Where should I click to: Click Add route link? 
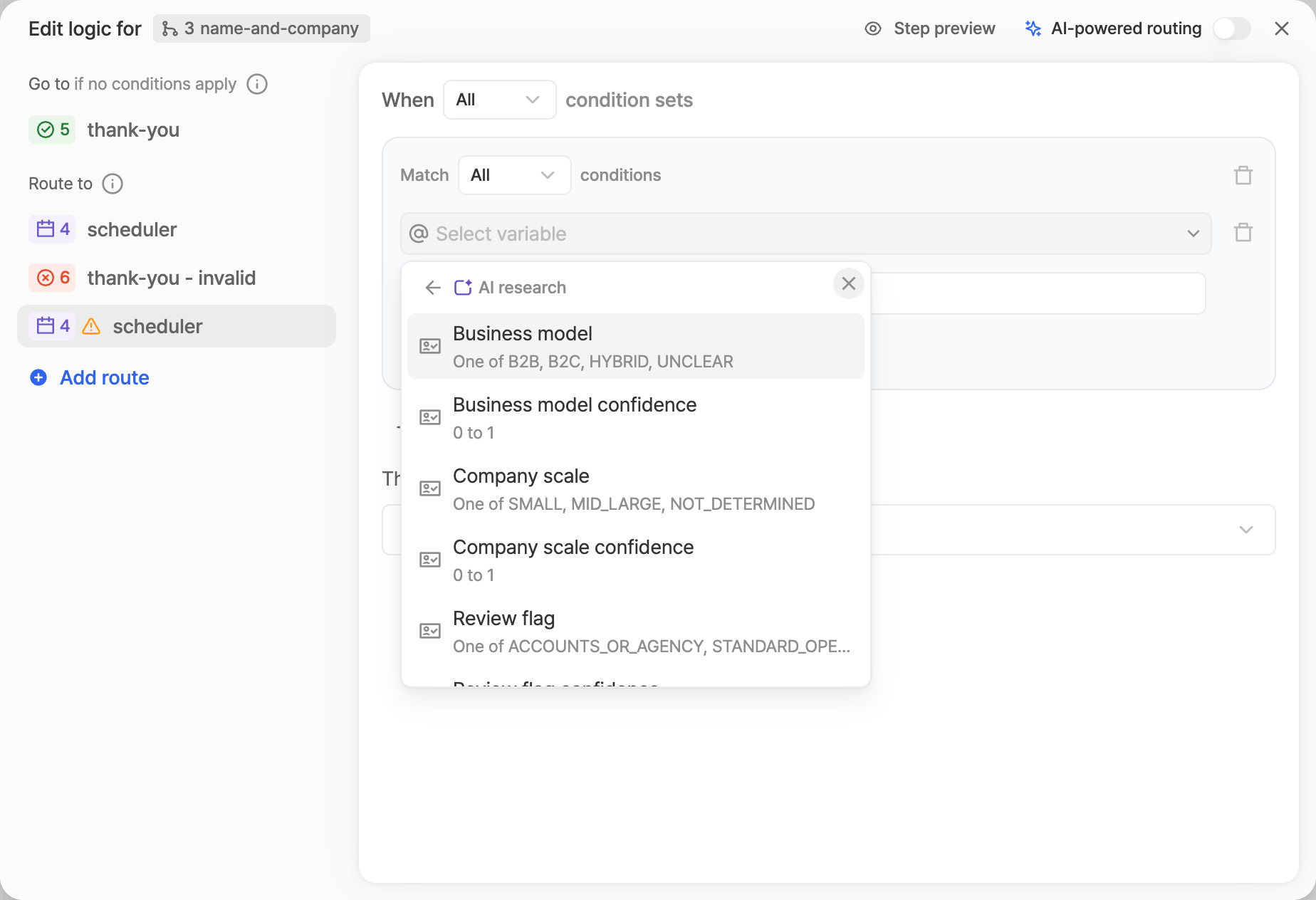(105, 377)
